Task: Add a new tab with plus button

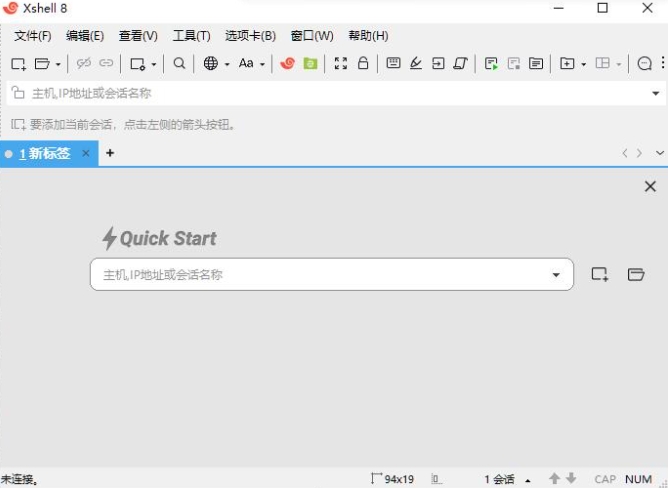Action: coord(110,153)
